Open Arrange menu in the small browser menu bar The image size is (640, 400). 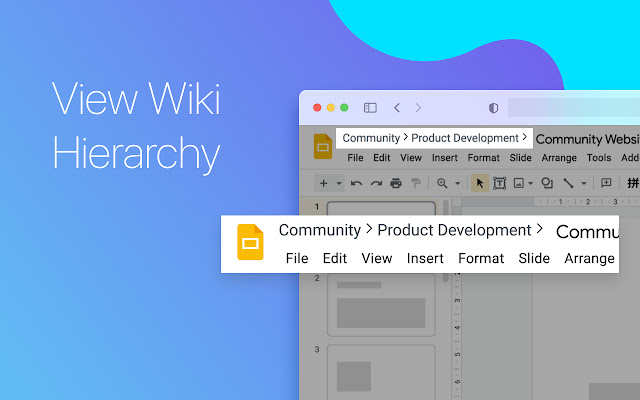[x=559, y=158]
